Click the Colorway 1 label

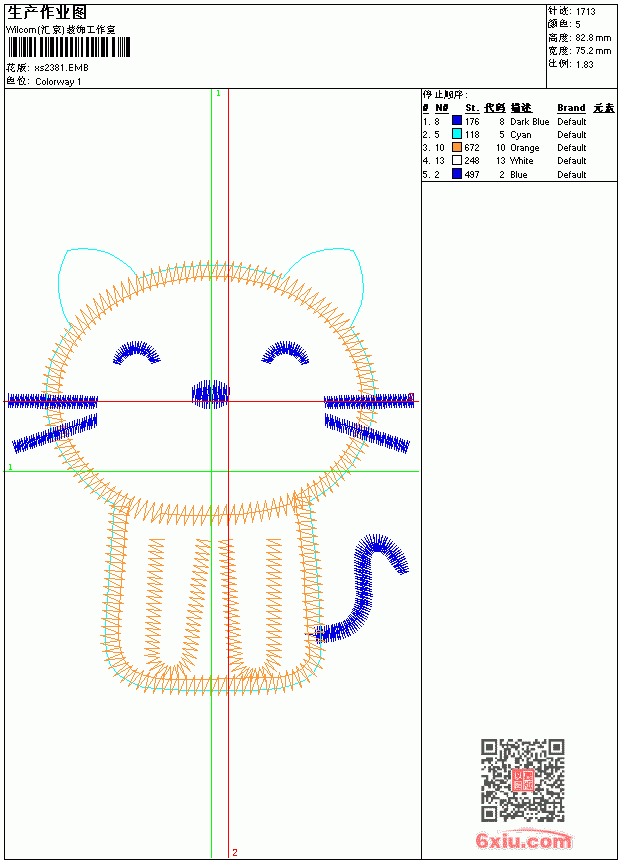click(x=58, y=82)
